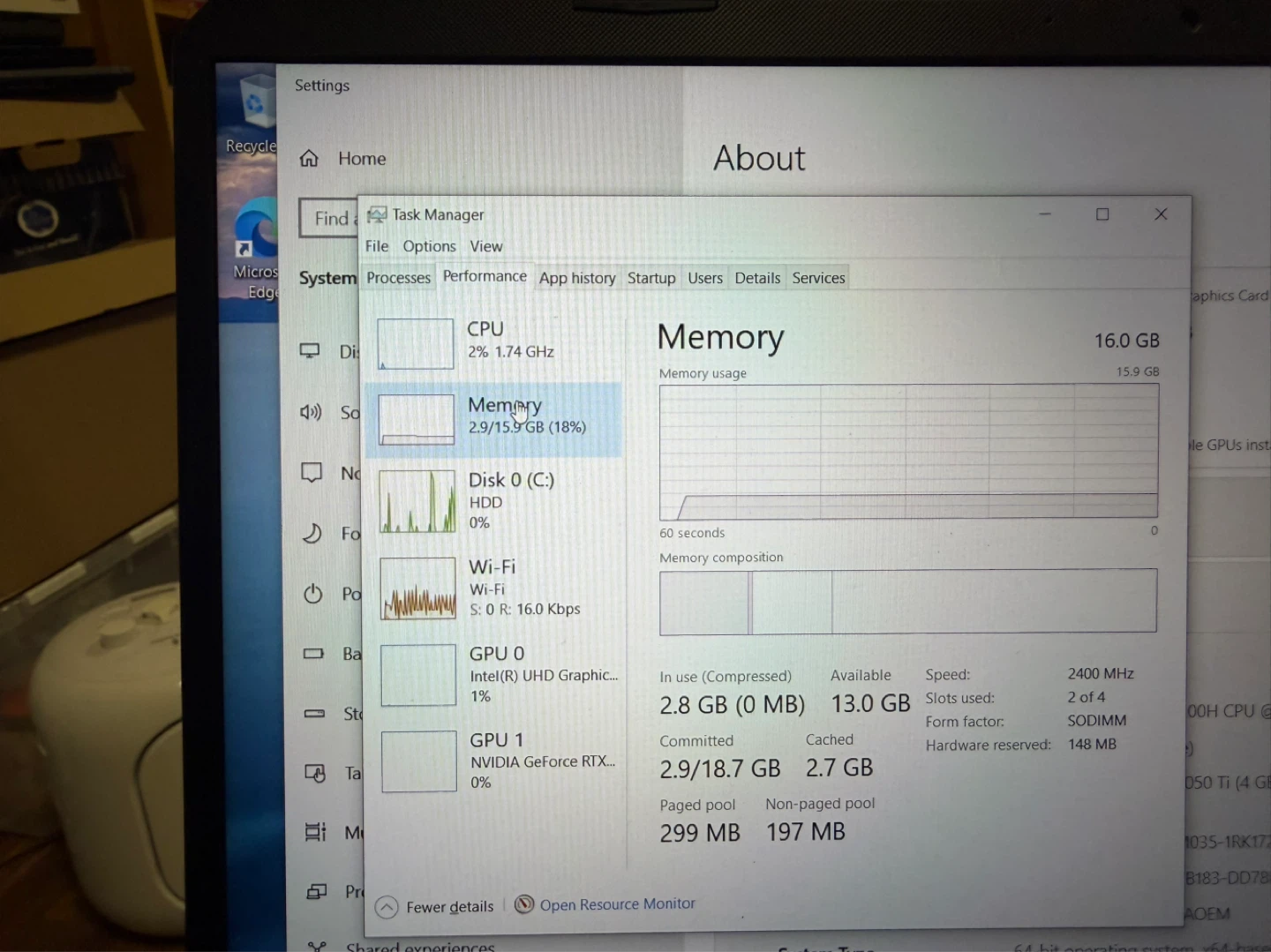Viewport: 1271px width, 952px height.
Task: Select the Wi-Fi throughput graph thumbnail
Action: coord(418,588)
